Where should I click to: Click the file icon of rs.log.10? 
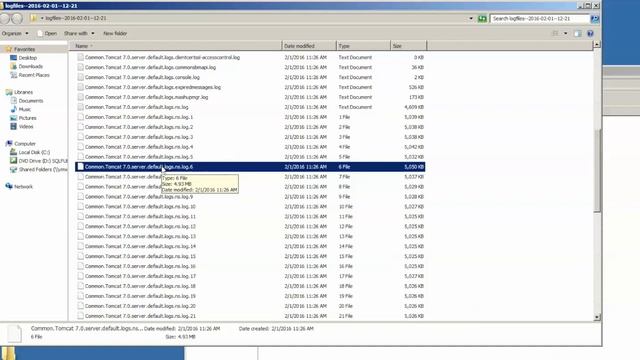(x=80, y=207)
